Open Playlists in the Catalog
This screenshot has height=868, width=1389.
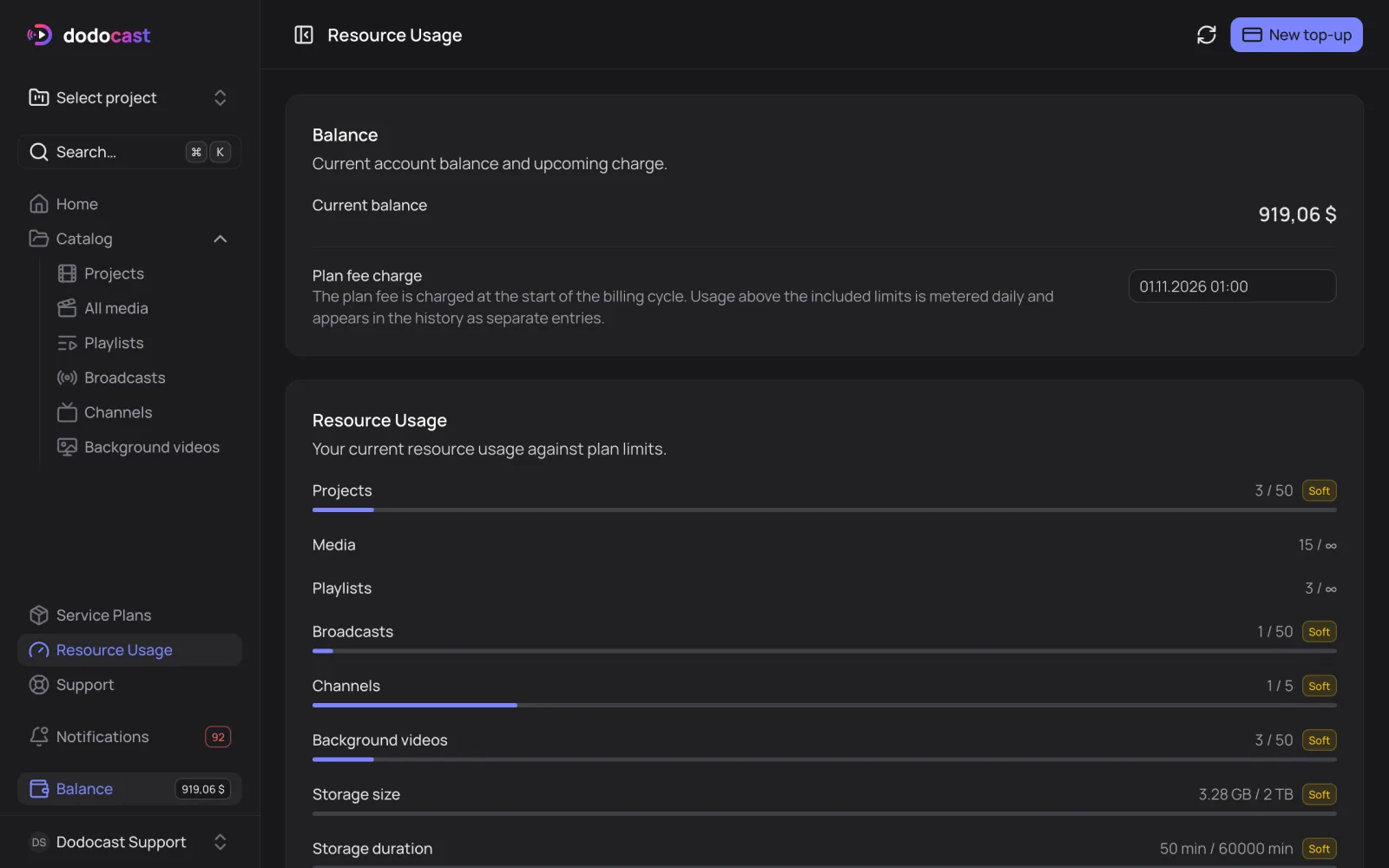[143, 343]
